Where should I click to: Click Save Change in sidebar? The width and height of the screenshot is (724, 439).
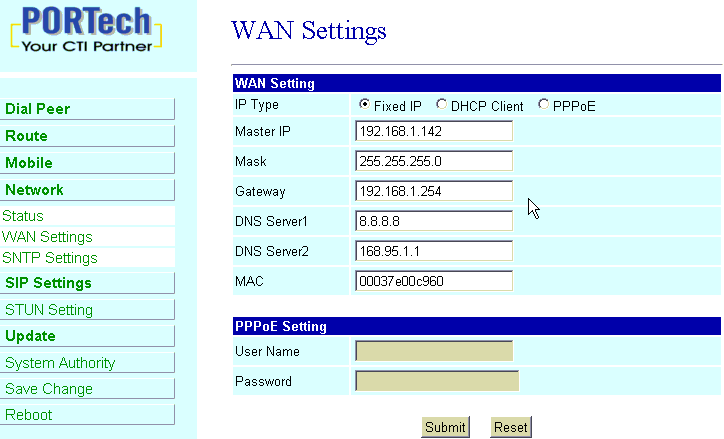point(87,389)
